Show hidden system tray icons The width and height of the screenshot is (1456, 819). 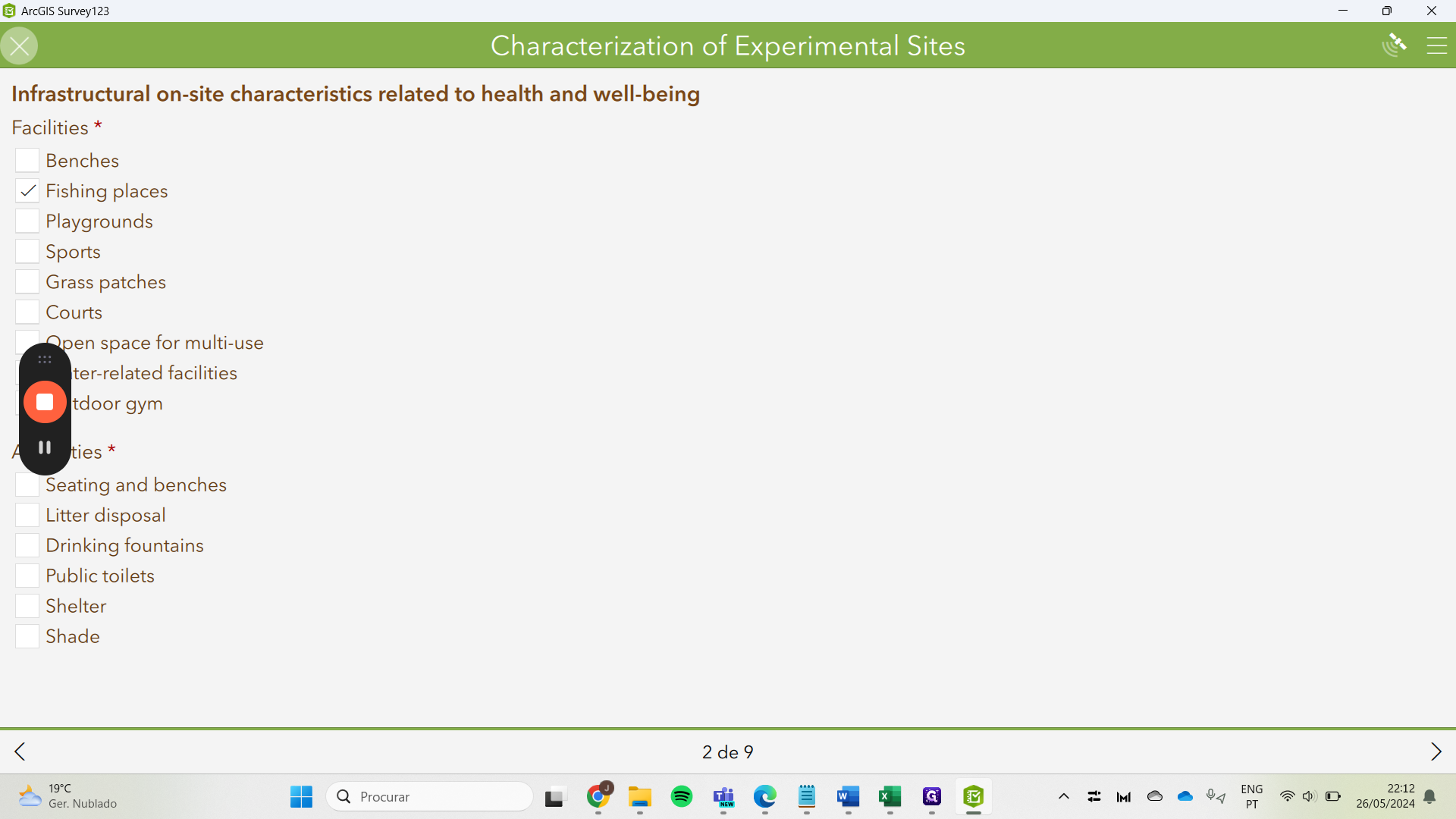pyautogui.click(x=1063, y=796)
